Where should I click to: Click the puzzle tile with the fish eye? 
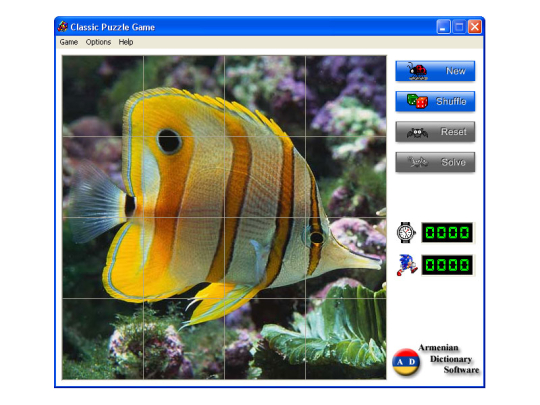click(x=184, y=177)
